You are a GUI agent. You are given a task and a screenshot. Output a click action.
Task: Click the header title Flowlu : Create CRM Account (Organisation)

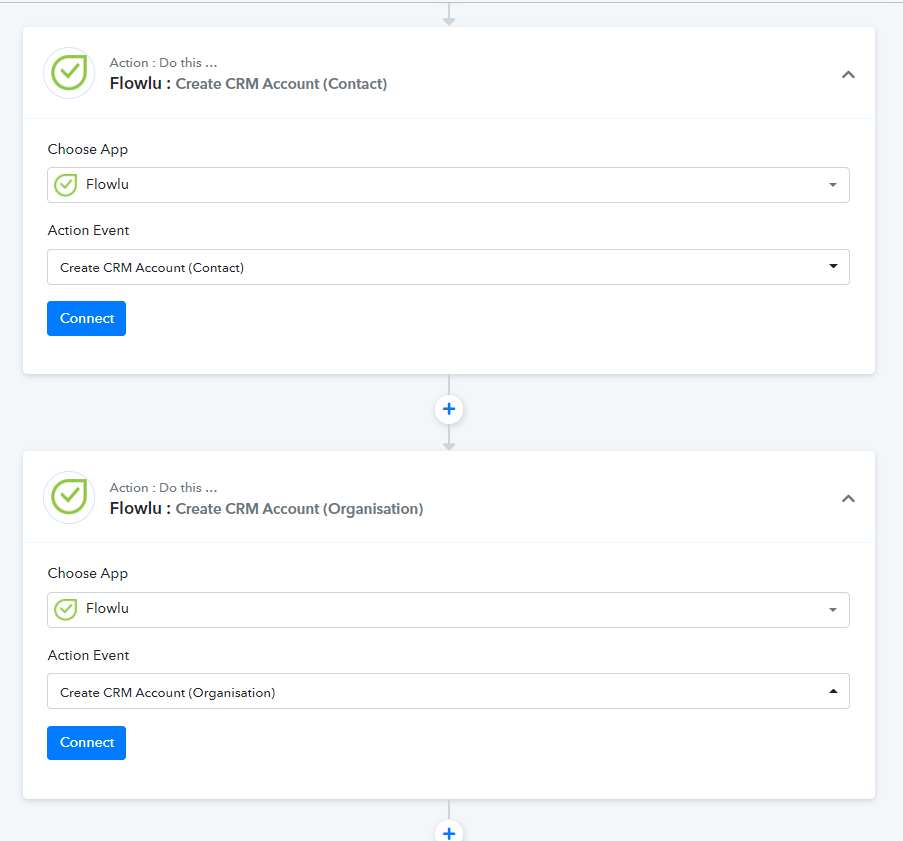pyautogui.click(x=266, y=509)
